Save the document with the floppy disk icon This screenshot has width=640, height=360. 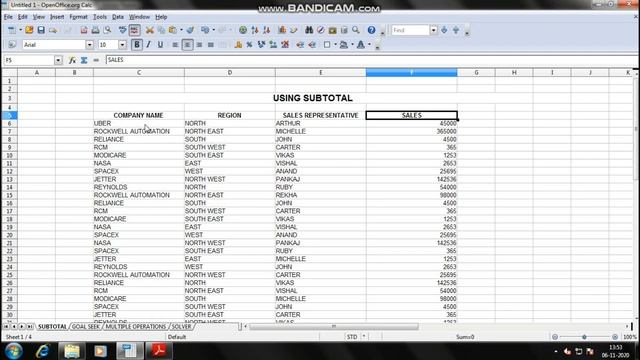coord(41,30)
